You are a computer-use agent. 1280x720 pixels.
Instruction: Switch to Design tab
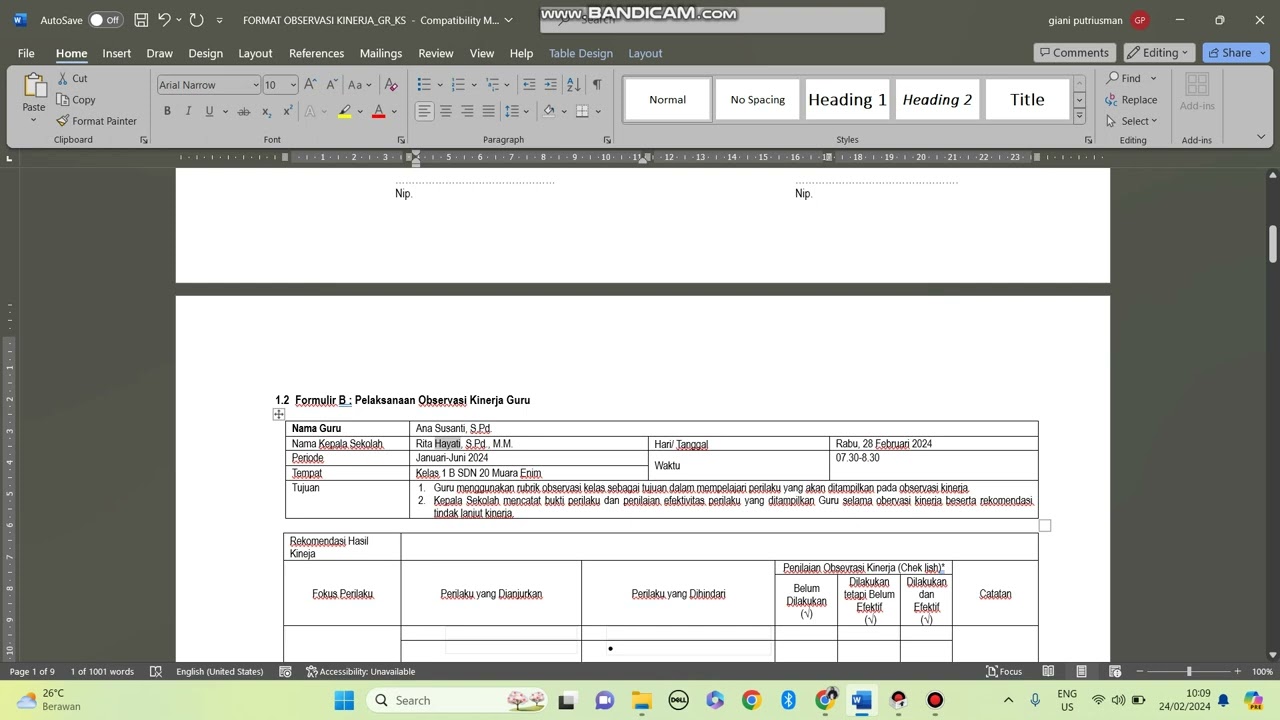pos(205,53)
